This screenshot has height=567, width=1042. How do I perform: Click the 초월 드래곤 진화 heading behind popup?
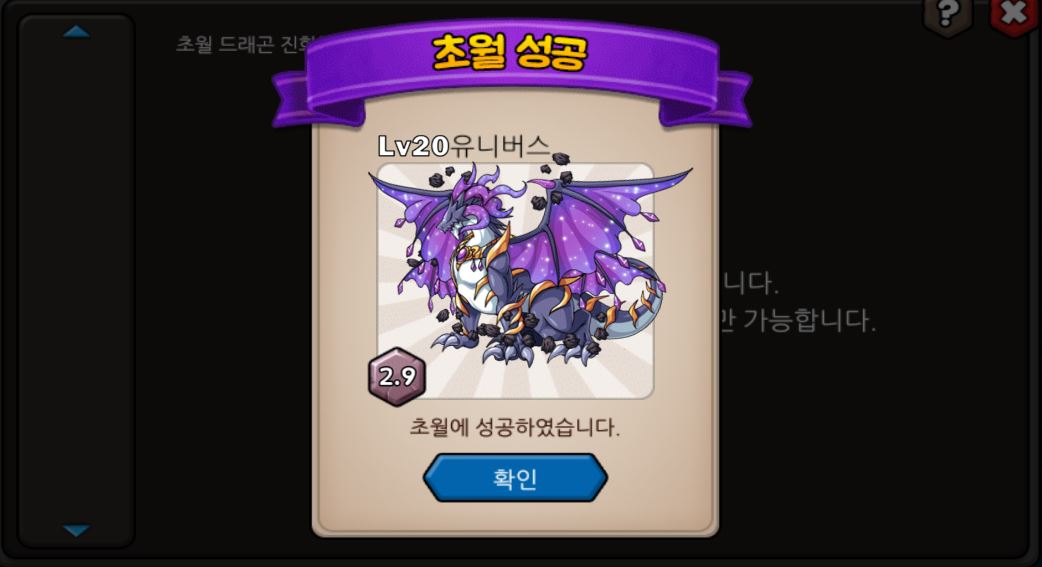pyautogui.click(x=243, y=44)
